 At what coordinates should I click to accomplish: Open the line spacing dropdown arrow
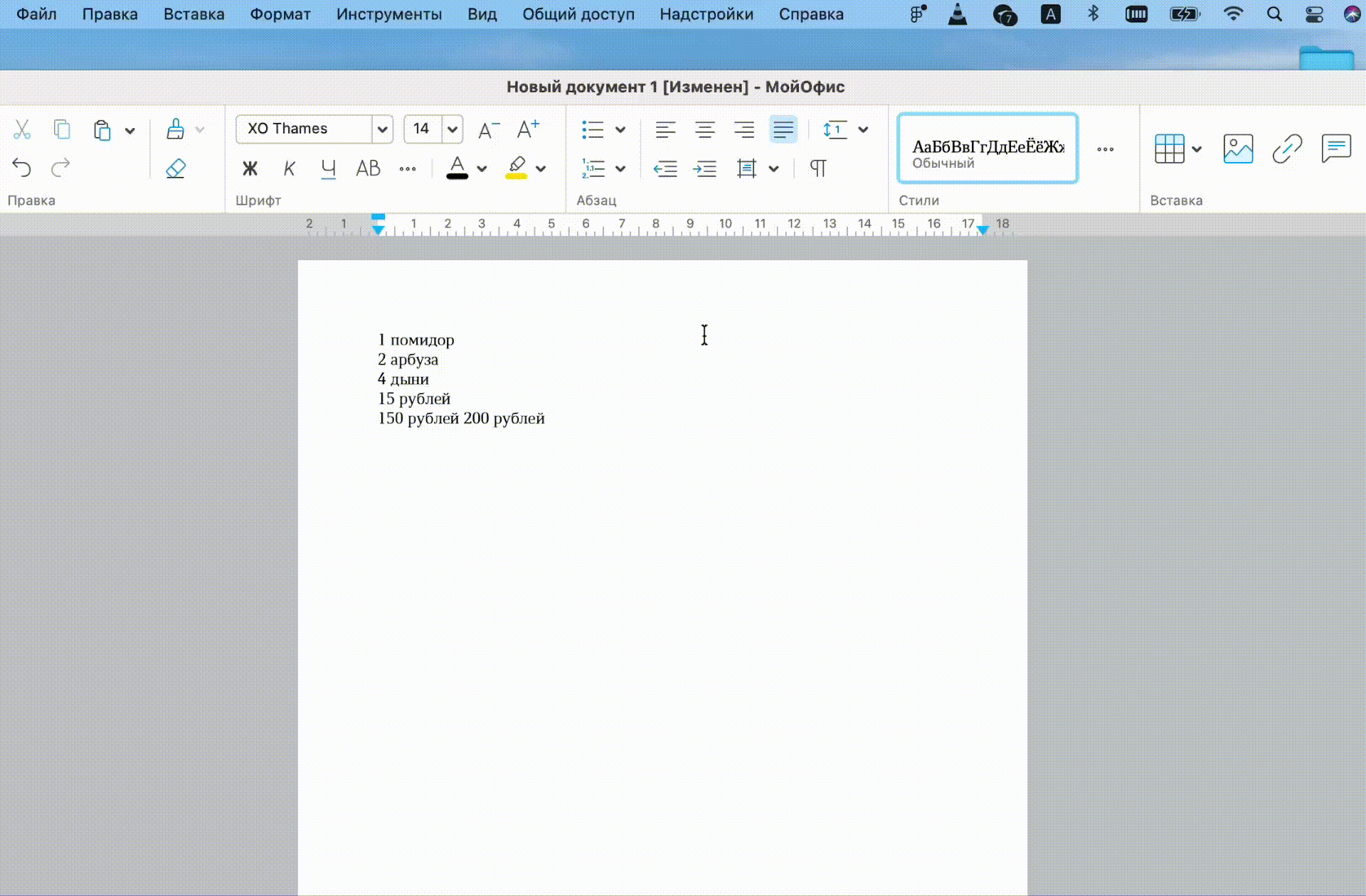pos(863,129)
